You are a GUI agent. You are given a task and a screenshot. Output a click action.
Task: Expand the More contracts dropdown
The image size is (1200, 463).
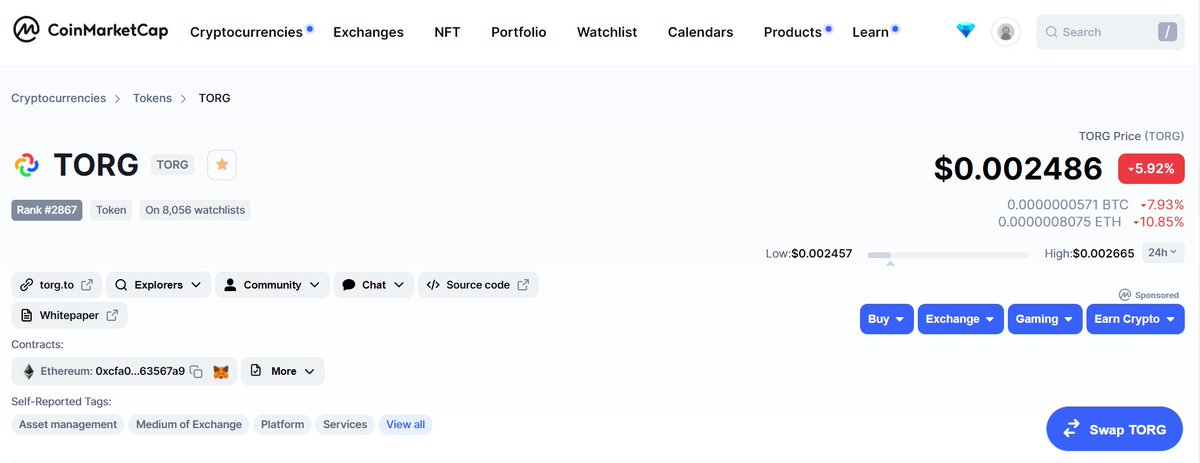[283, 371]
